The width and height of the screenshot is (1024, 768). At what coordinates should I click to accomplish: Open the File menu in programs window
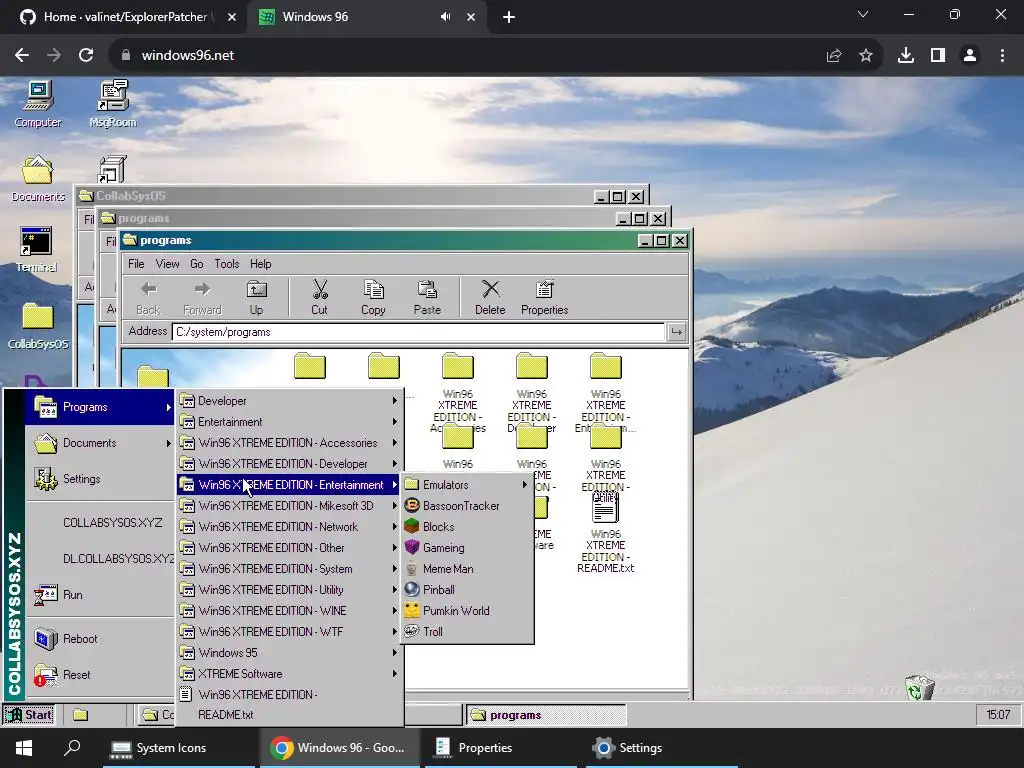click(136, 264)
